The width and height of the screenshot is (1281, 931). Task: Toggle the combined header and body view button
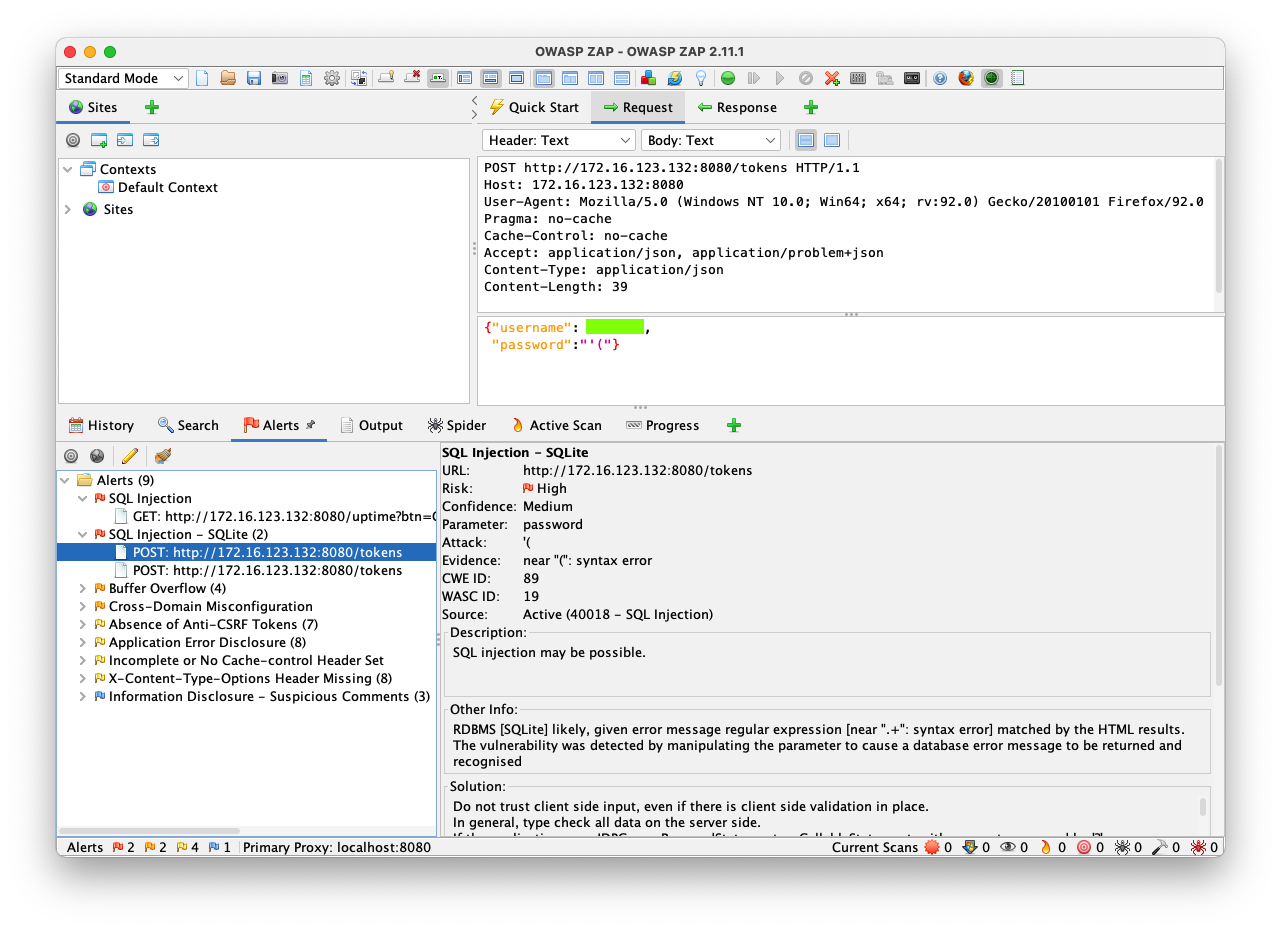click(832, 140)
